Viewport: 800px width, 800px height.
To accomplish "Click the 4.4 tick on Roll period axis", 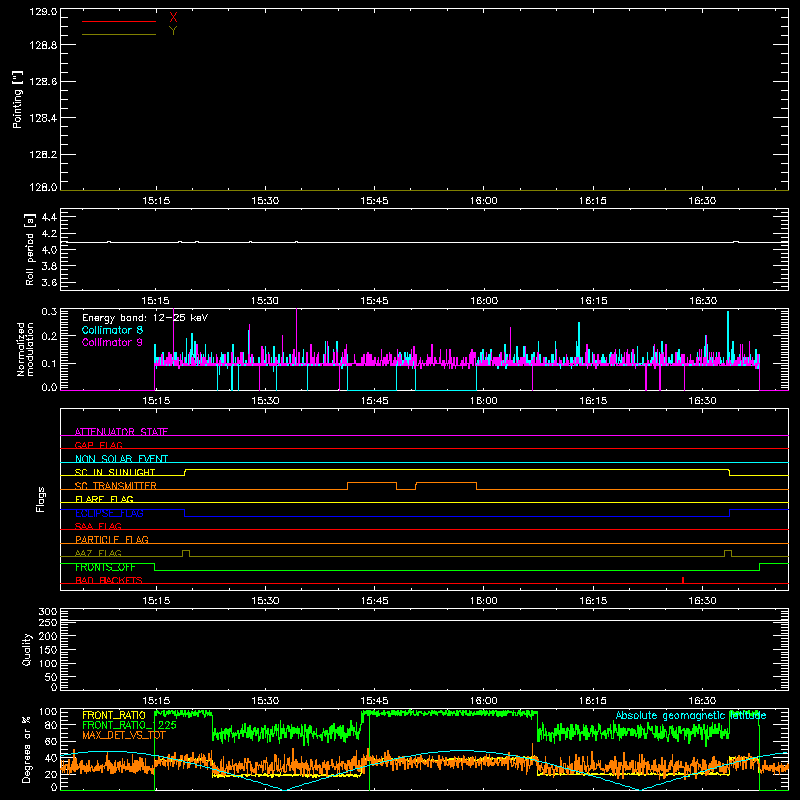I will point(49,217).
